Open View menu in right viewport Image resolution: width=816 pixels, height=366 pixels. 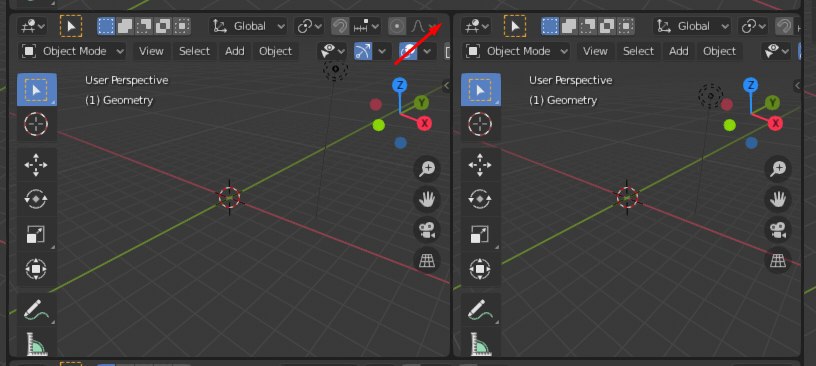(x=595, y=51)
